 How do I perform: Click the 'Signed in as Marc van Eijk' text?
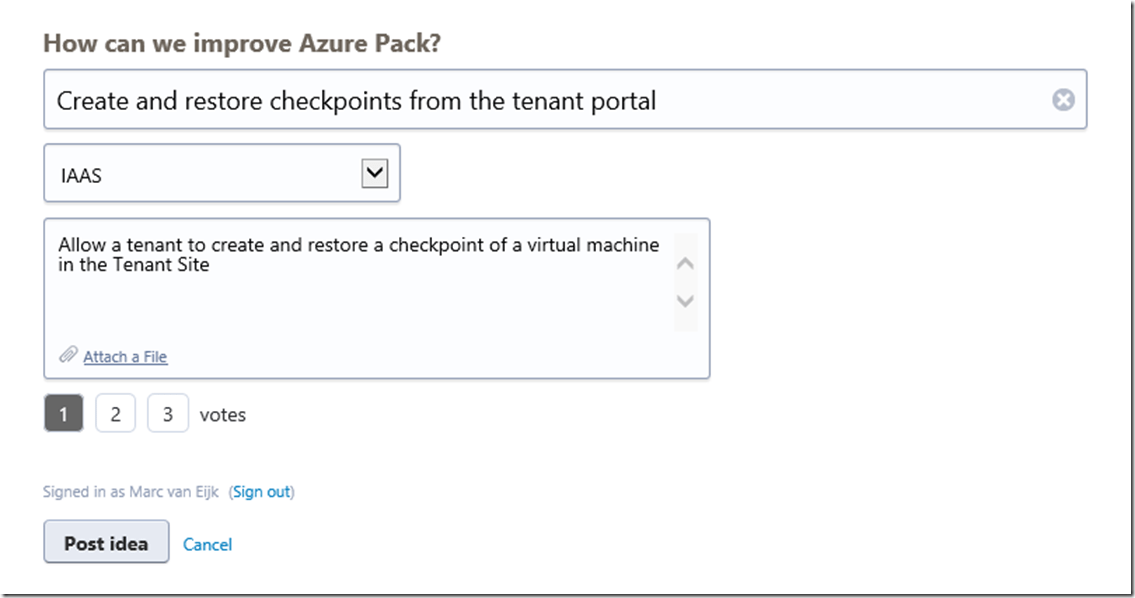click(x=132, y=492)
